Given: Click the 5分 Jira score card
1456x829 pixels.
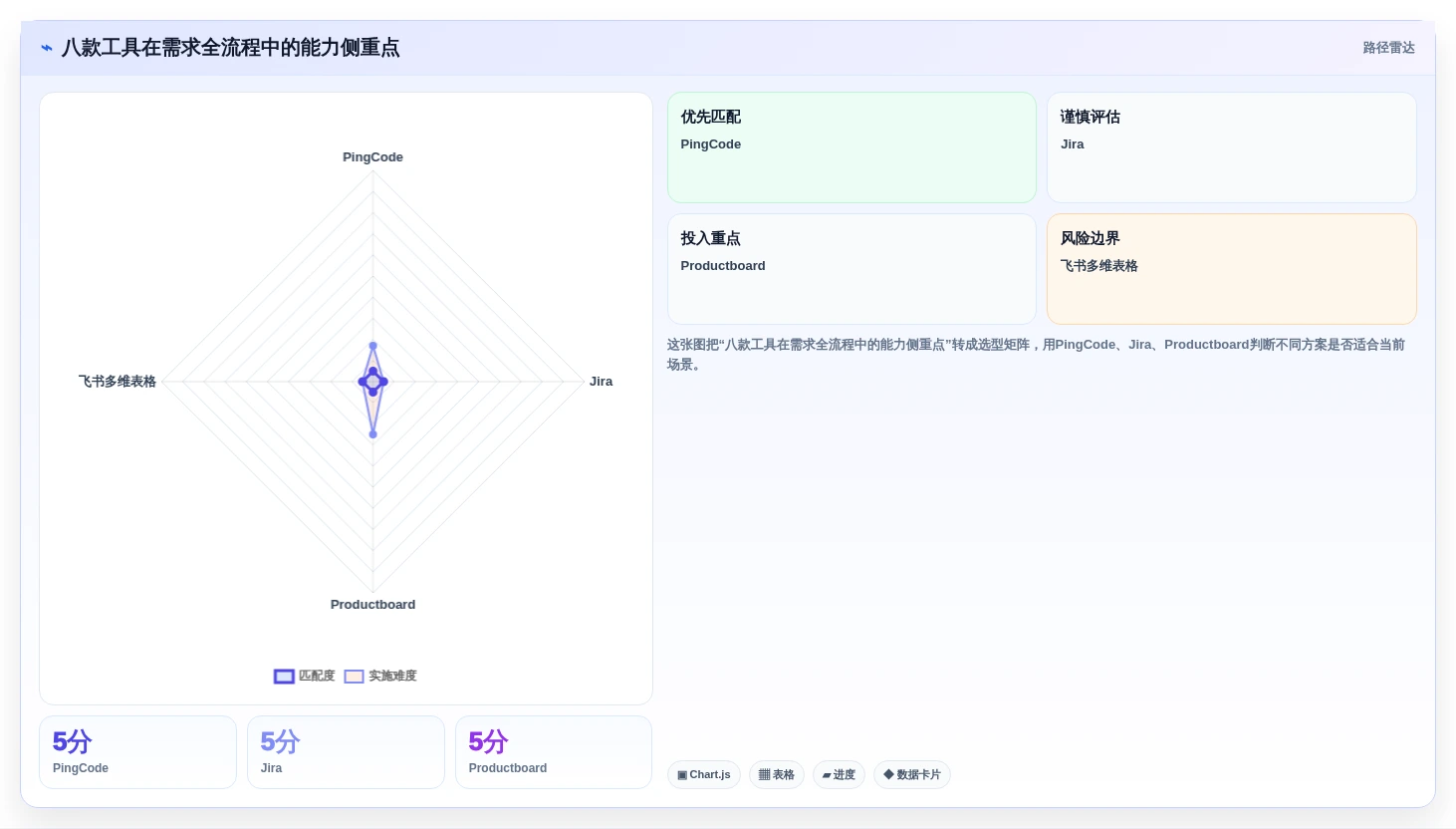Looking at the screenshot, I should coord(346,752).
